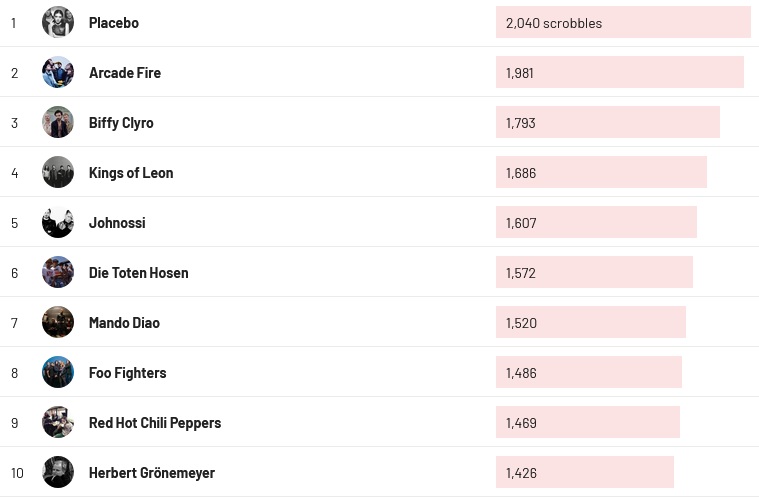759x498 pixels.
Task: Open Die Toten Hosen's avatar image
Action: pos(58,272)
